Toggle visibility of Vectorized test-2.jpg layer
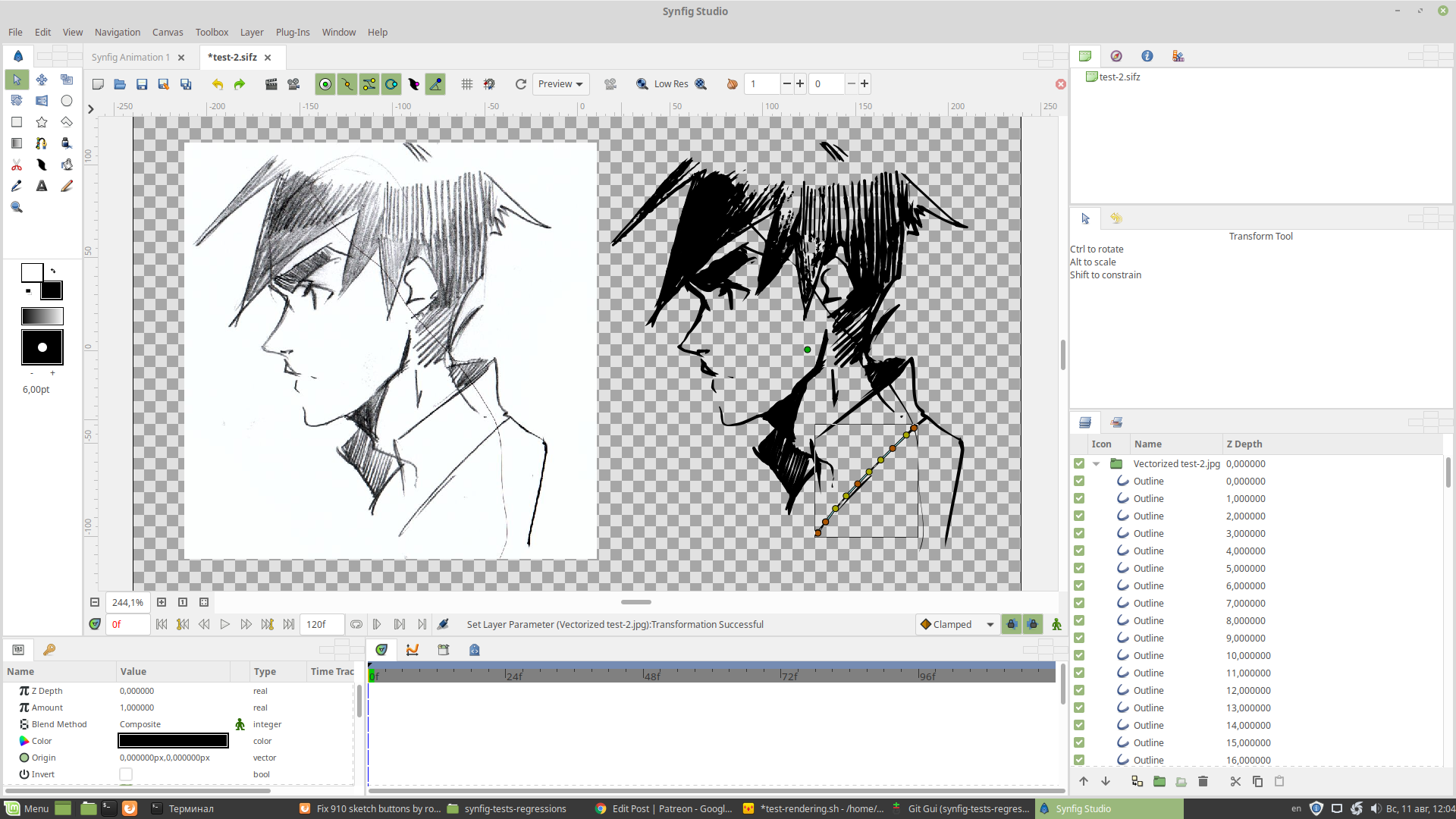The height and width of the screenshot is (819, 1456). 1079,463
